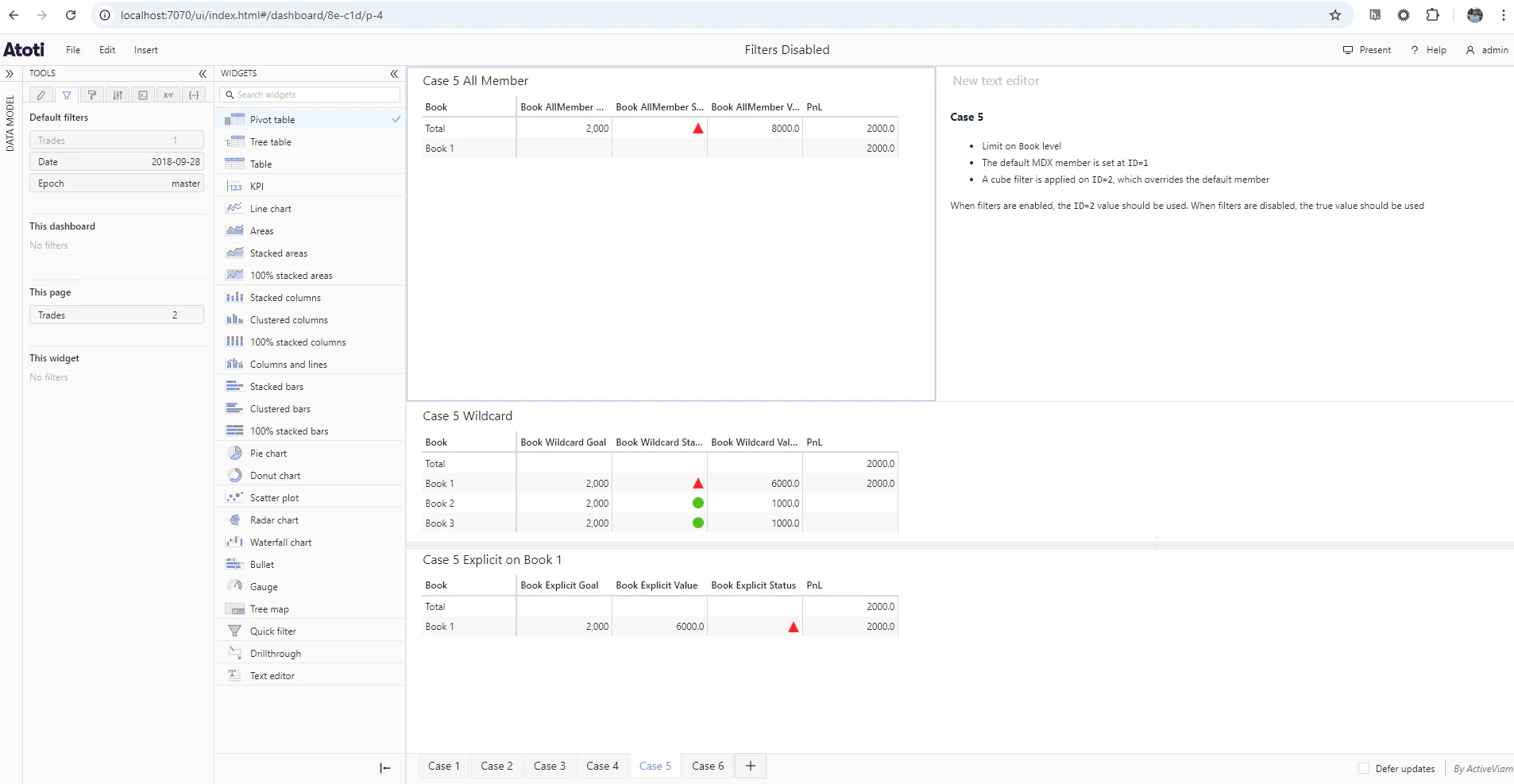Choose the Areas chart widget
The height and width of the screenshot is (784, 1514).
click(311, 230)
